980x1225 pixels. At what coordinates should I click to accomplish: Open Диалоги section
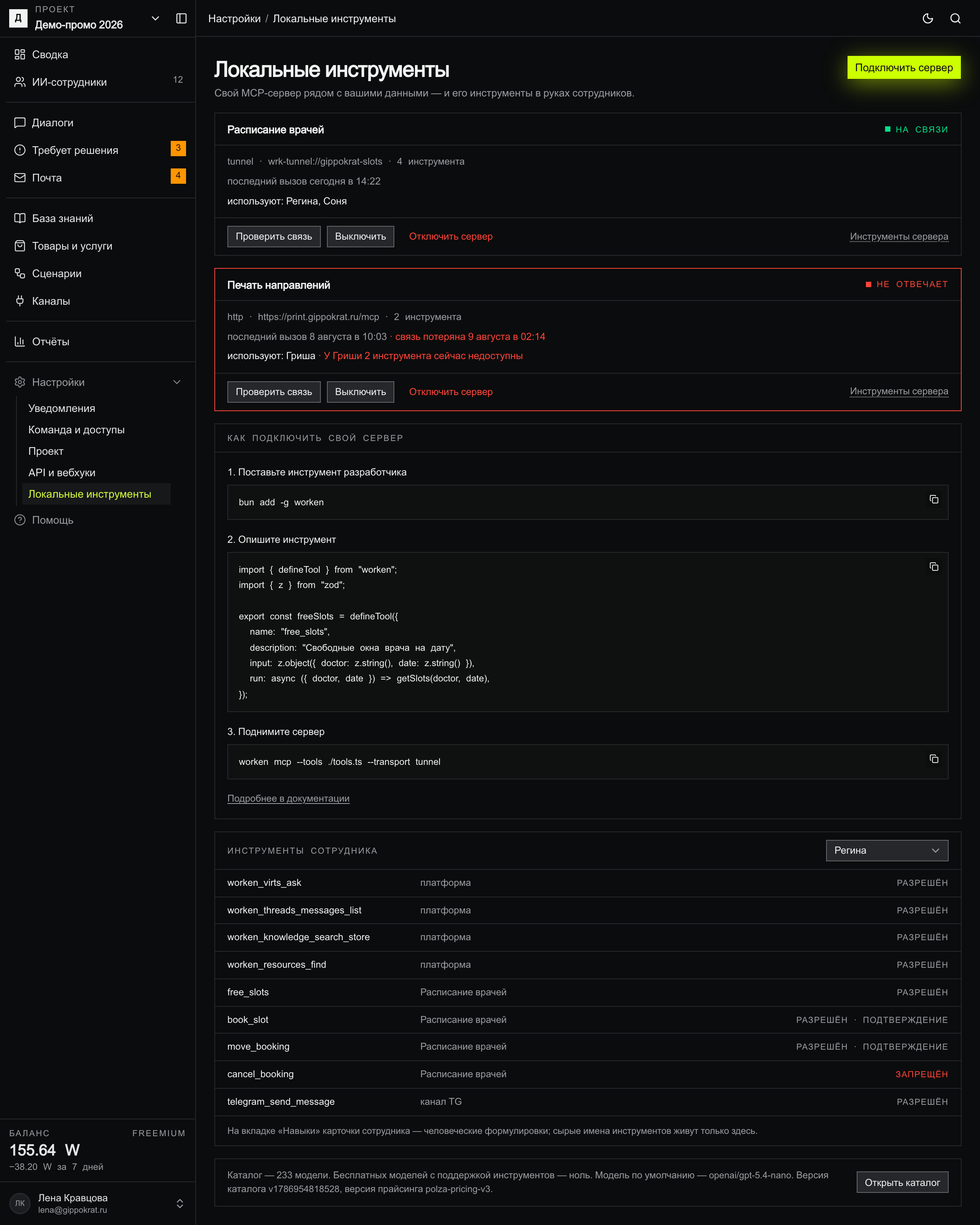pyautogui.click(x=98, y=123)
